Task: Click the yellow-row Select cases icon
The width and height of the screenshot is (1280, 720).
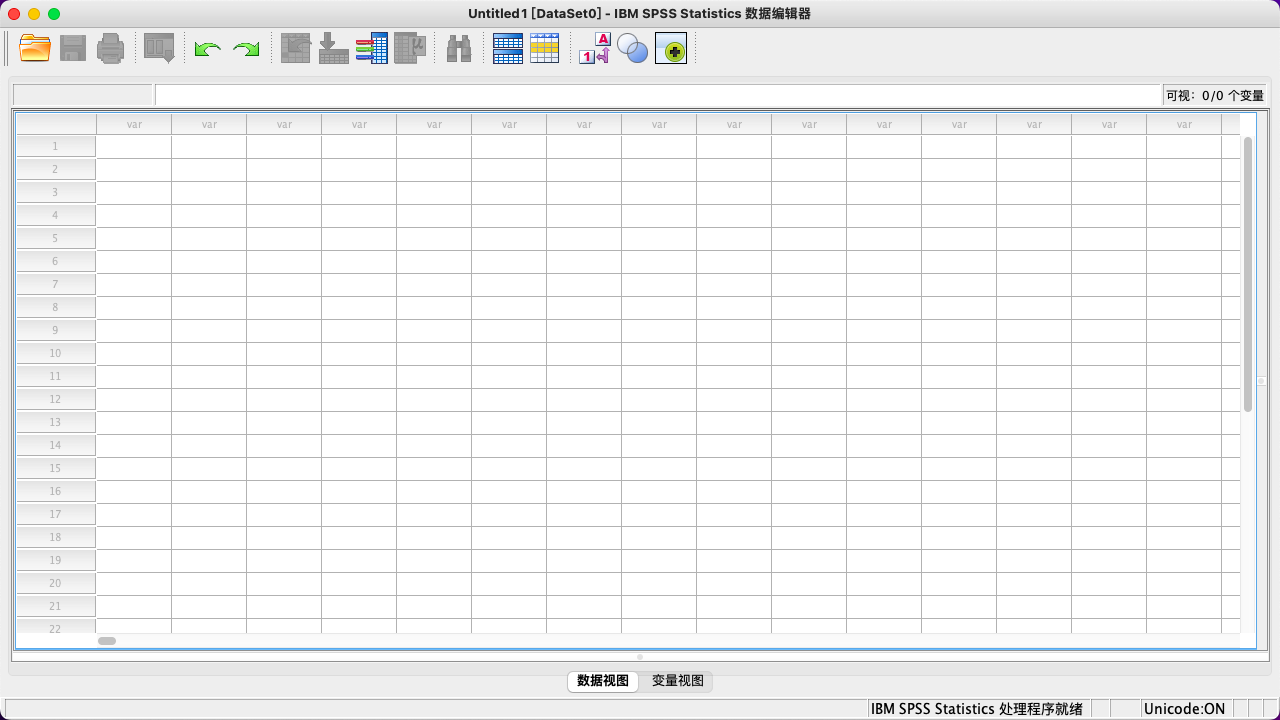Action: tap(545, 48)
